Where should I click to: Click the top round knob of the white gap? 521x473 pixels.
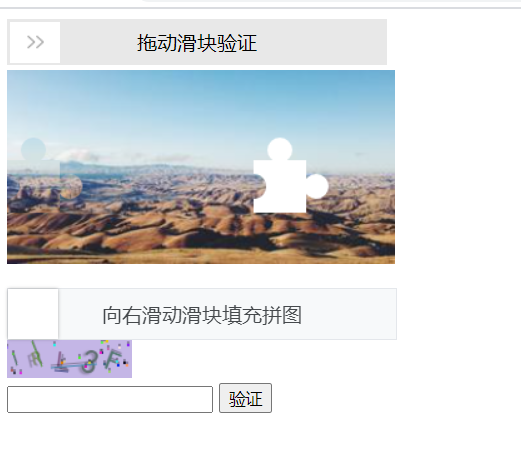click(280, 150)
